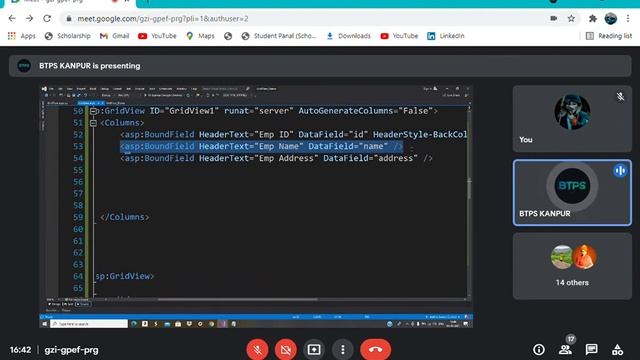Viewport: 640px width, 360px height.
Task: Click Windows search box in shared screen
Action: click(89, 324)
